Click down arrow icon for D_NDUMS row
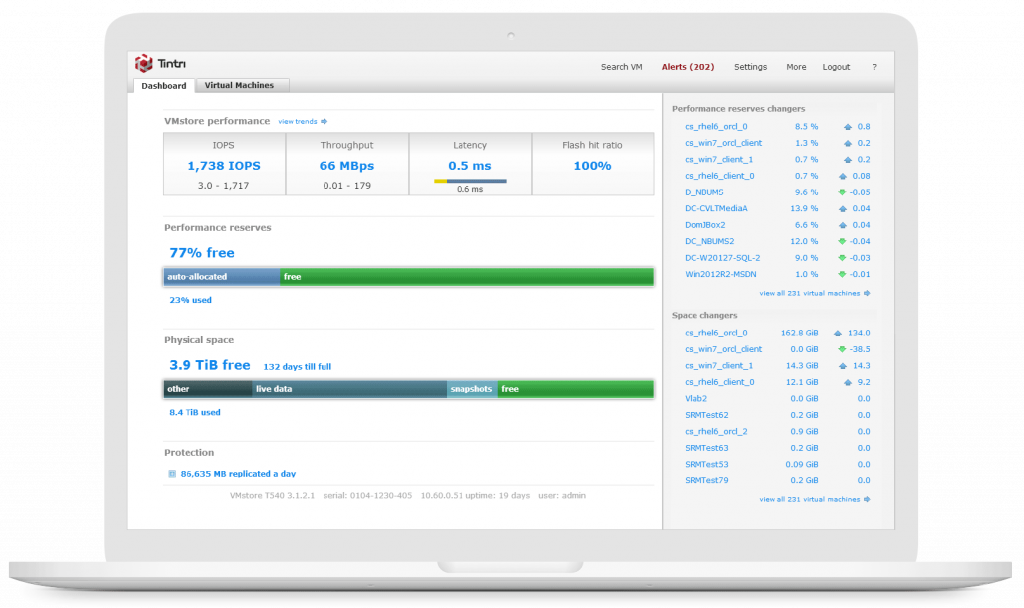 click(842, 192)
